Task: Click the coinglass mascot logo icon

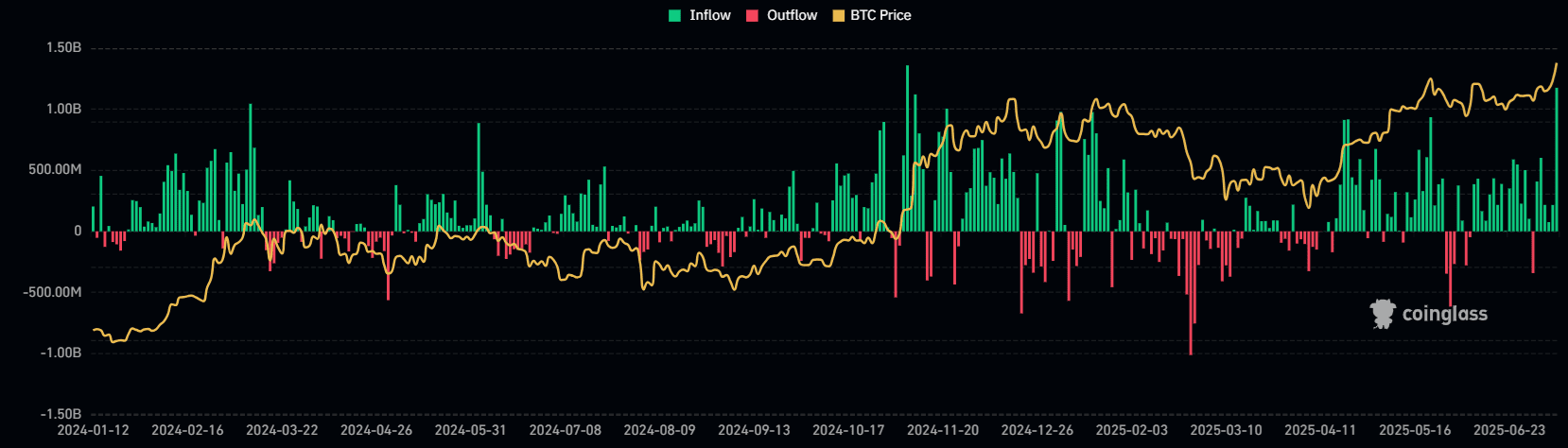Action: [x=1383, y=314]
